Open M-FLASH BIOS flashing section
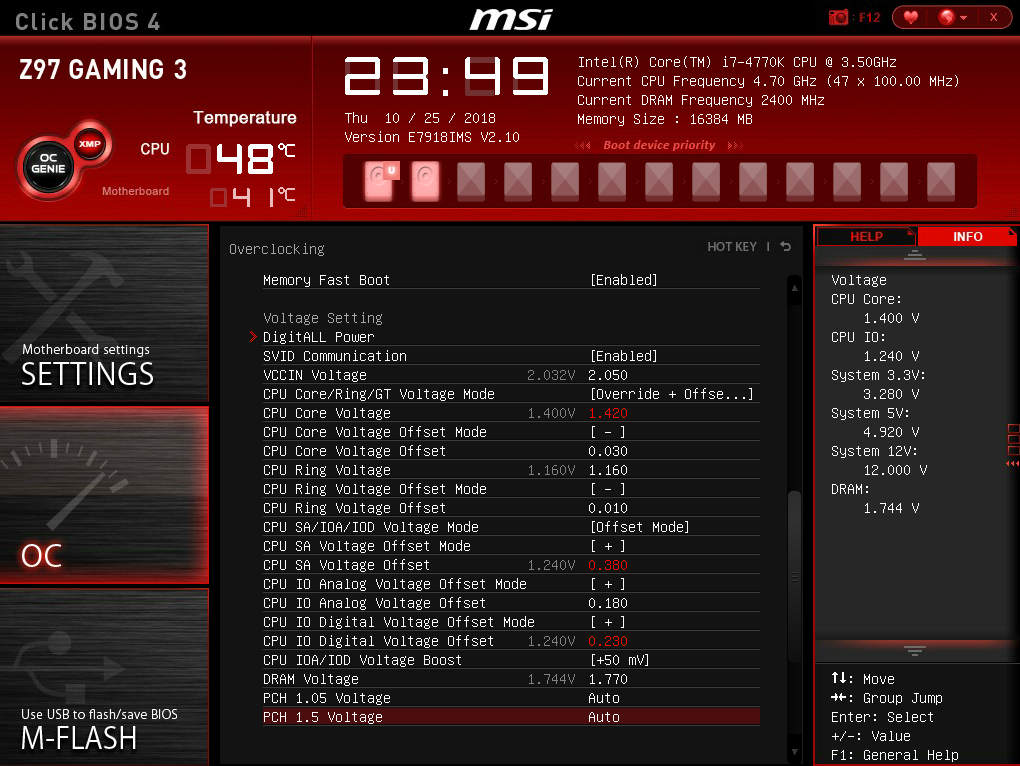Screen dimensions: 1020x766 click(x=104, y=677)
